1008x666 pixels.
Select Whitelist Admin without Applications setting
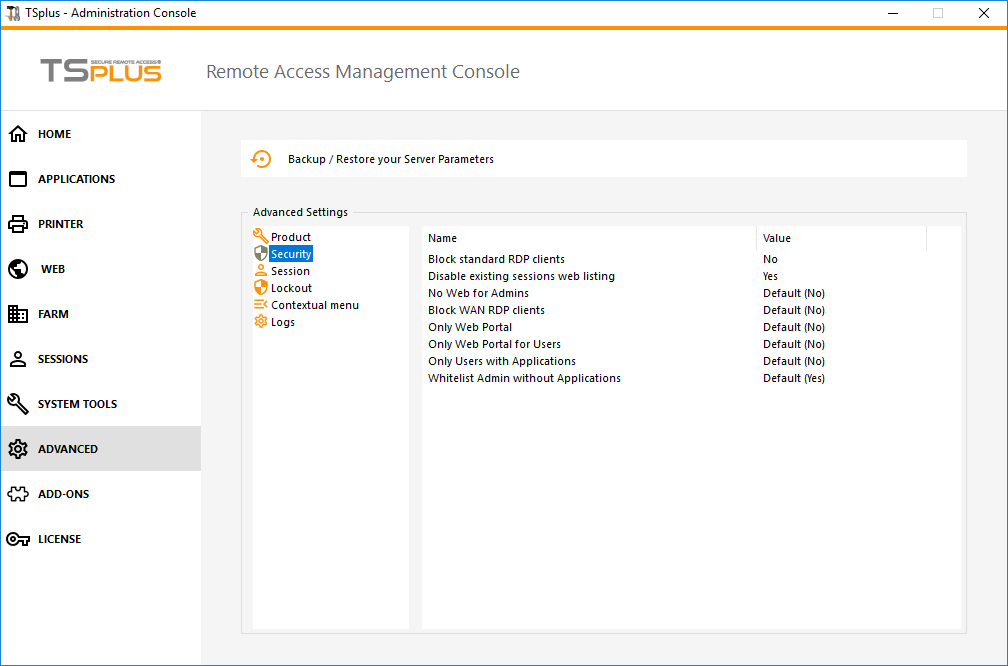pos(524,378)
